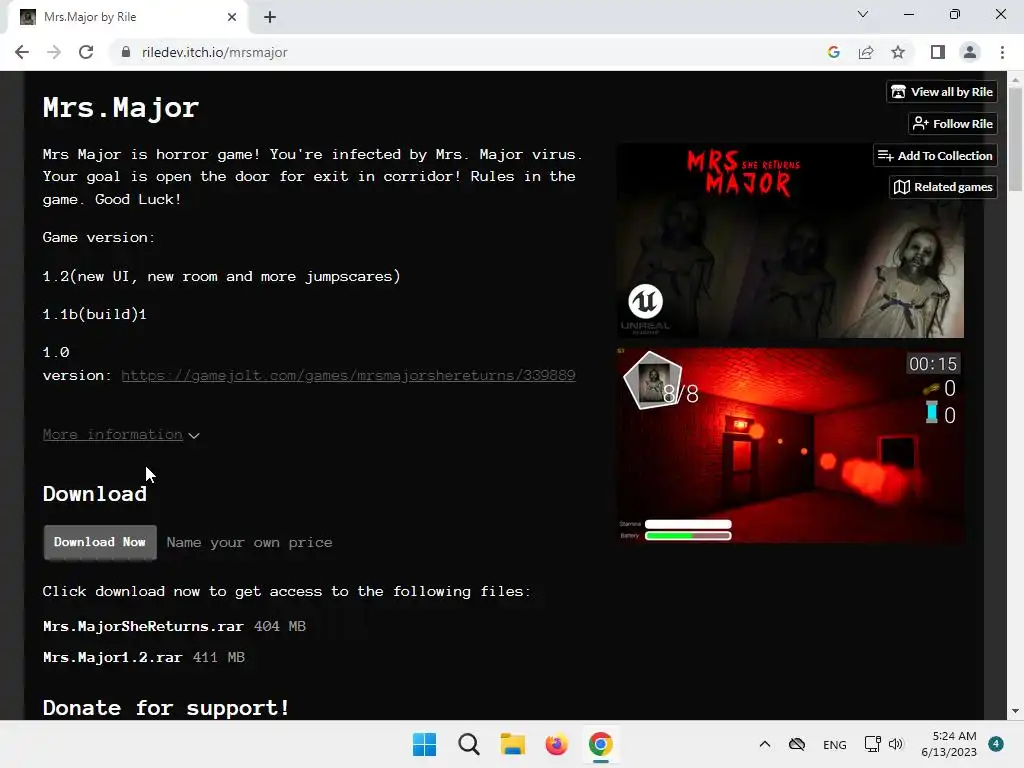The height and width of the screenshot is (768, 1024).
Task: Open Windows Start menu
Action: 424,744
